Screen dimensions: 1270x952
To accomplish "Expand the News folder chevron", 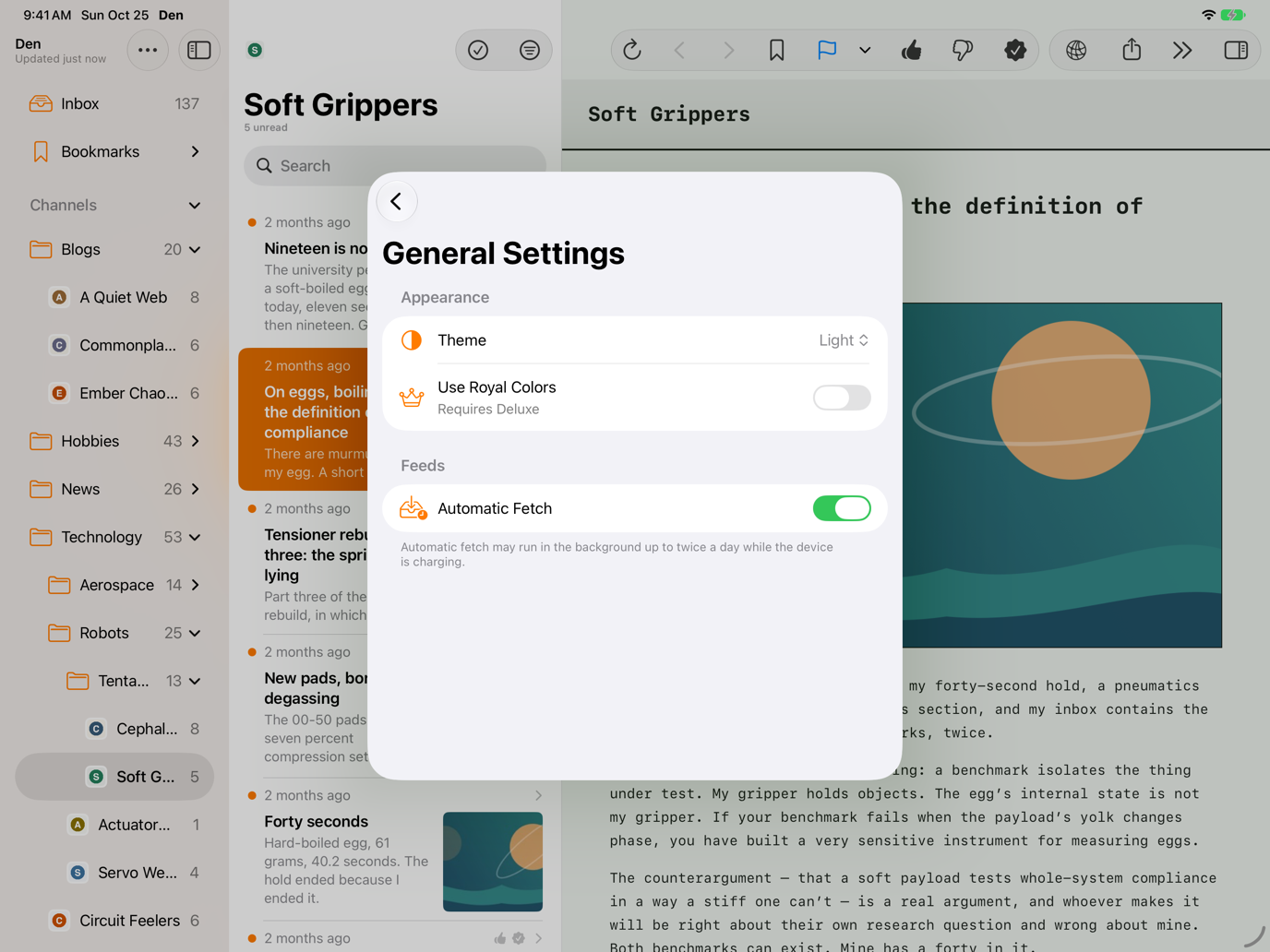I will click(195, 489).
